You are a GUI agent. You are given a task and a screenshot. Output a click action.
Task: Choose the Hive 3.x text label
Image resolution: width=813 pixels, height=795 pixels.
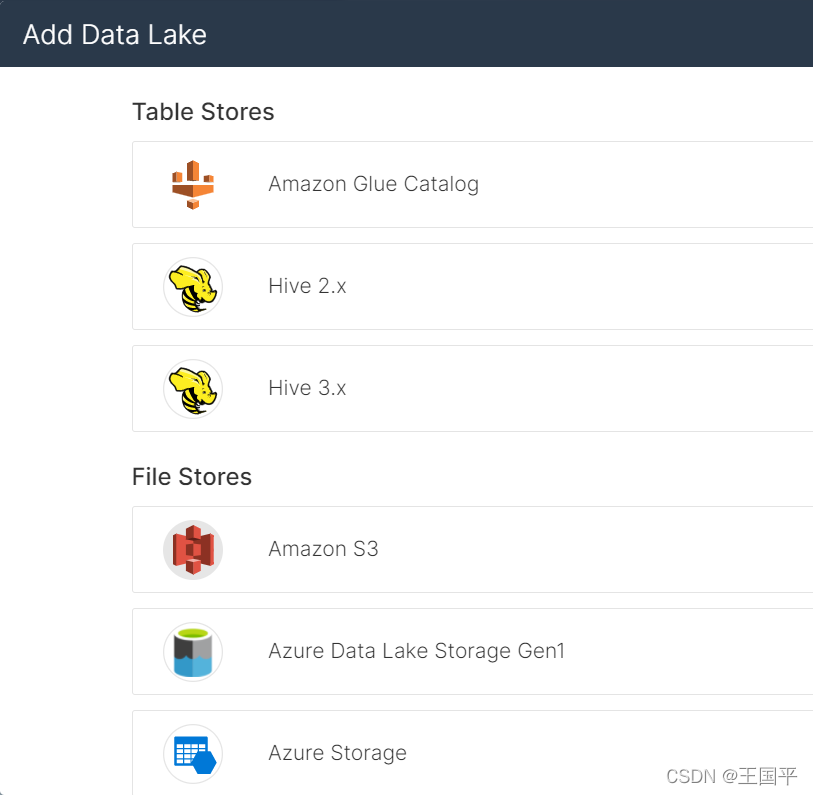307,388
